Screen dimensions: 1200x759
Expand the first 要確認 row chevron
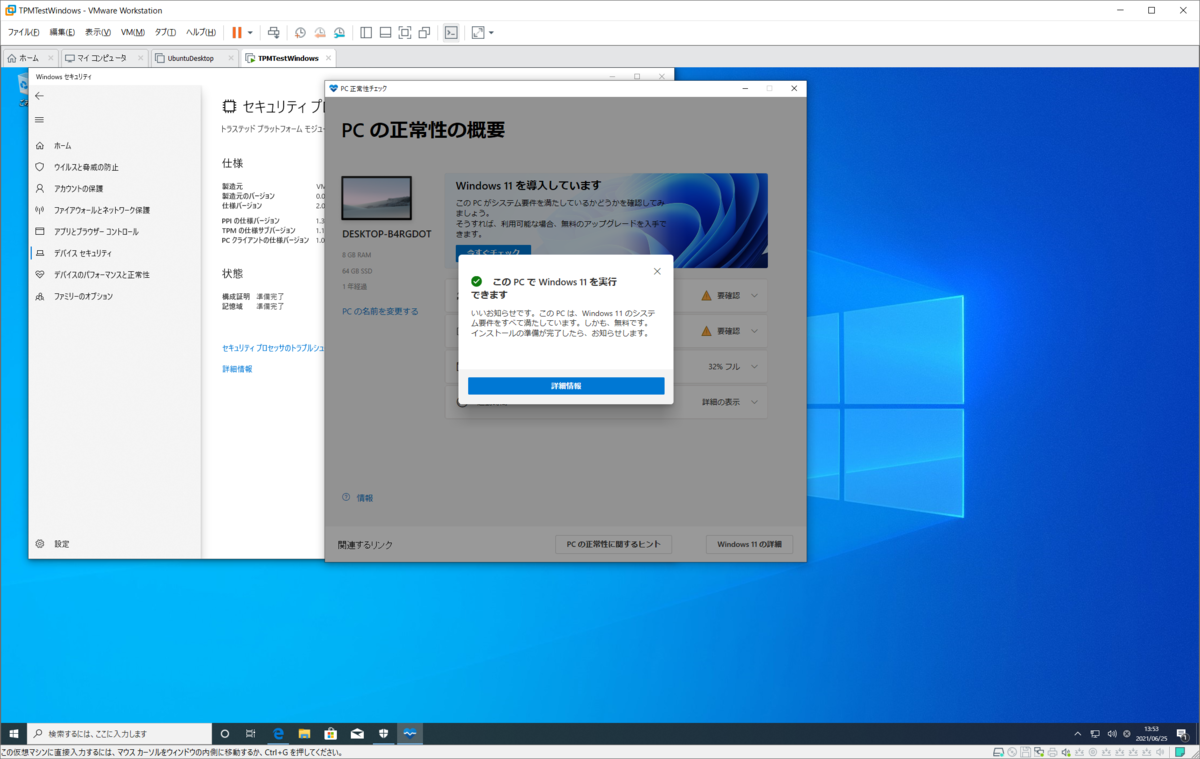pos(755,295)
